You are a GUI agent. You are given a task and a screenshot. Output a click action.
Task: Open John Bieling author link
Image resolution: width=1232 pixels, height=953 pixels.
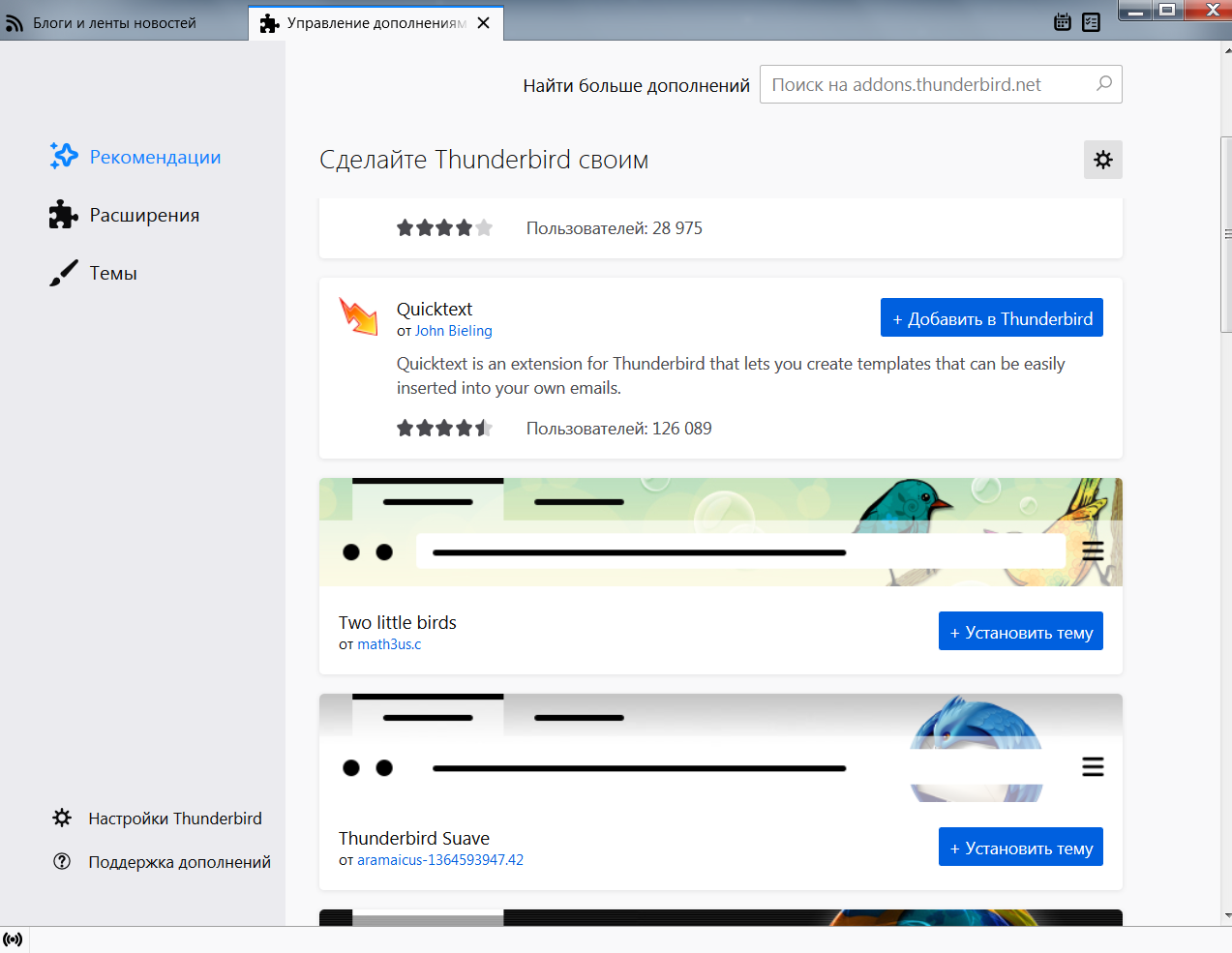(x=453, y=331)
